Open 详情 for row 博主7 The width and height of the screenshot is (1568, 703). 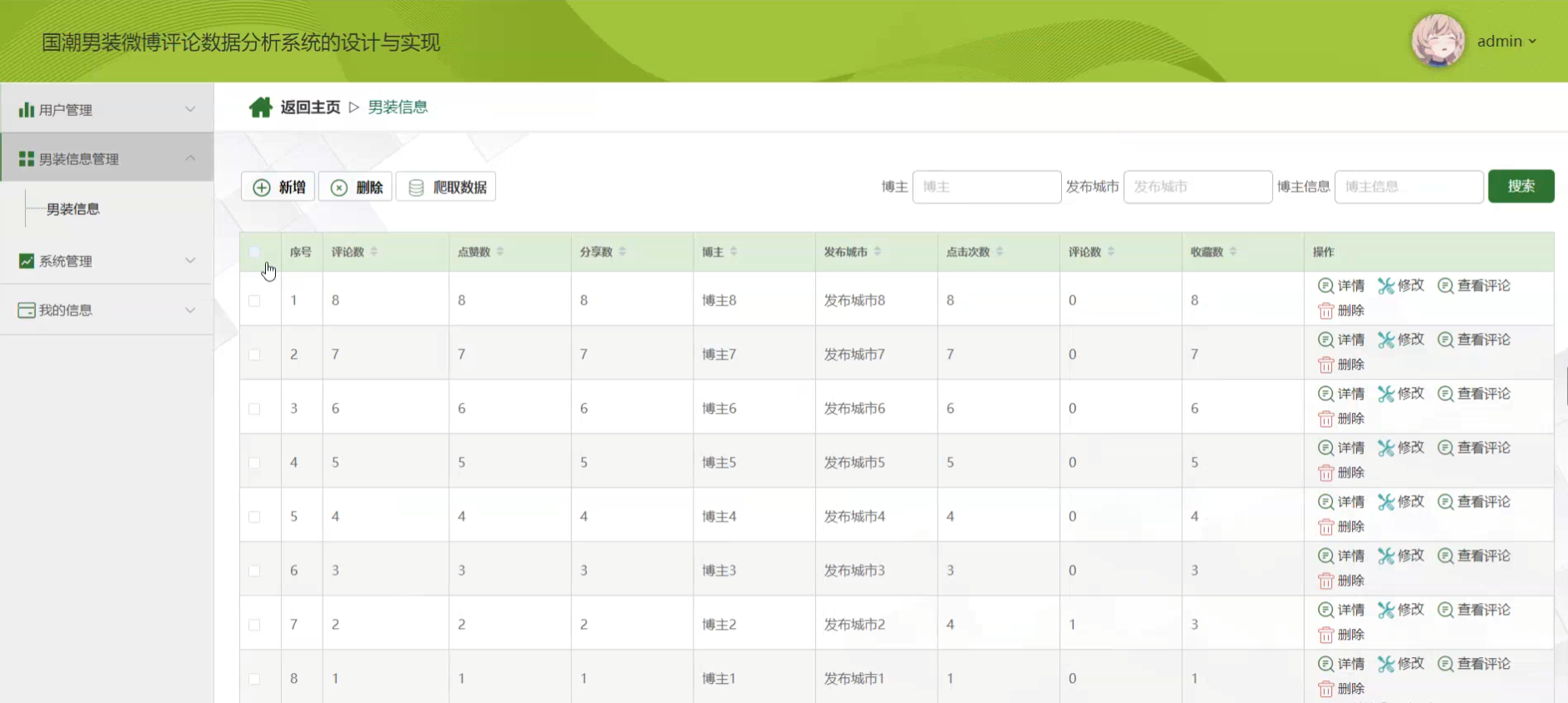pos(1341,339)
